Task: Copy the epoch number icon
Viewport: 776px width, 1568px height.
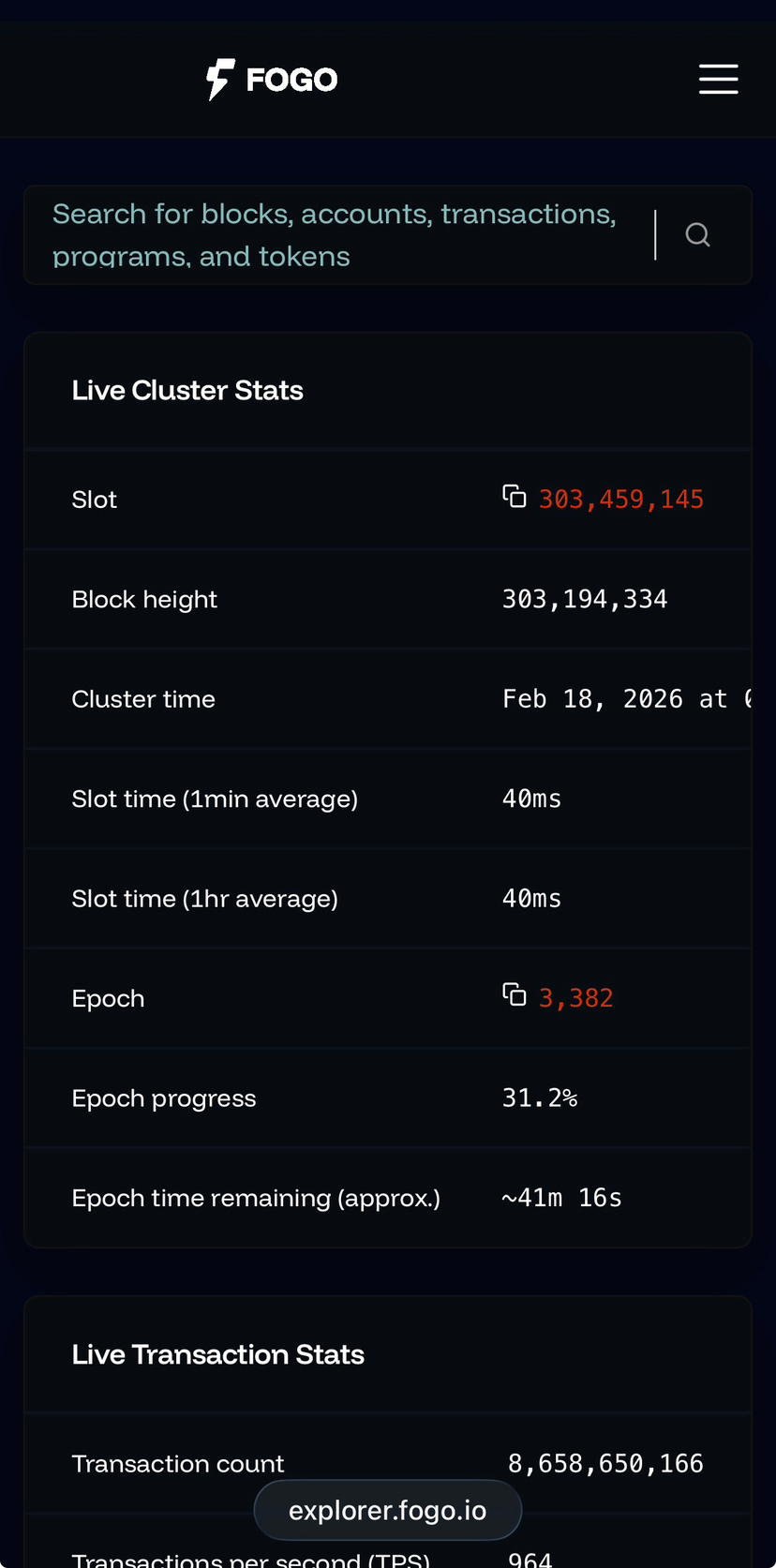Action: (x=515, y=995)
